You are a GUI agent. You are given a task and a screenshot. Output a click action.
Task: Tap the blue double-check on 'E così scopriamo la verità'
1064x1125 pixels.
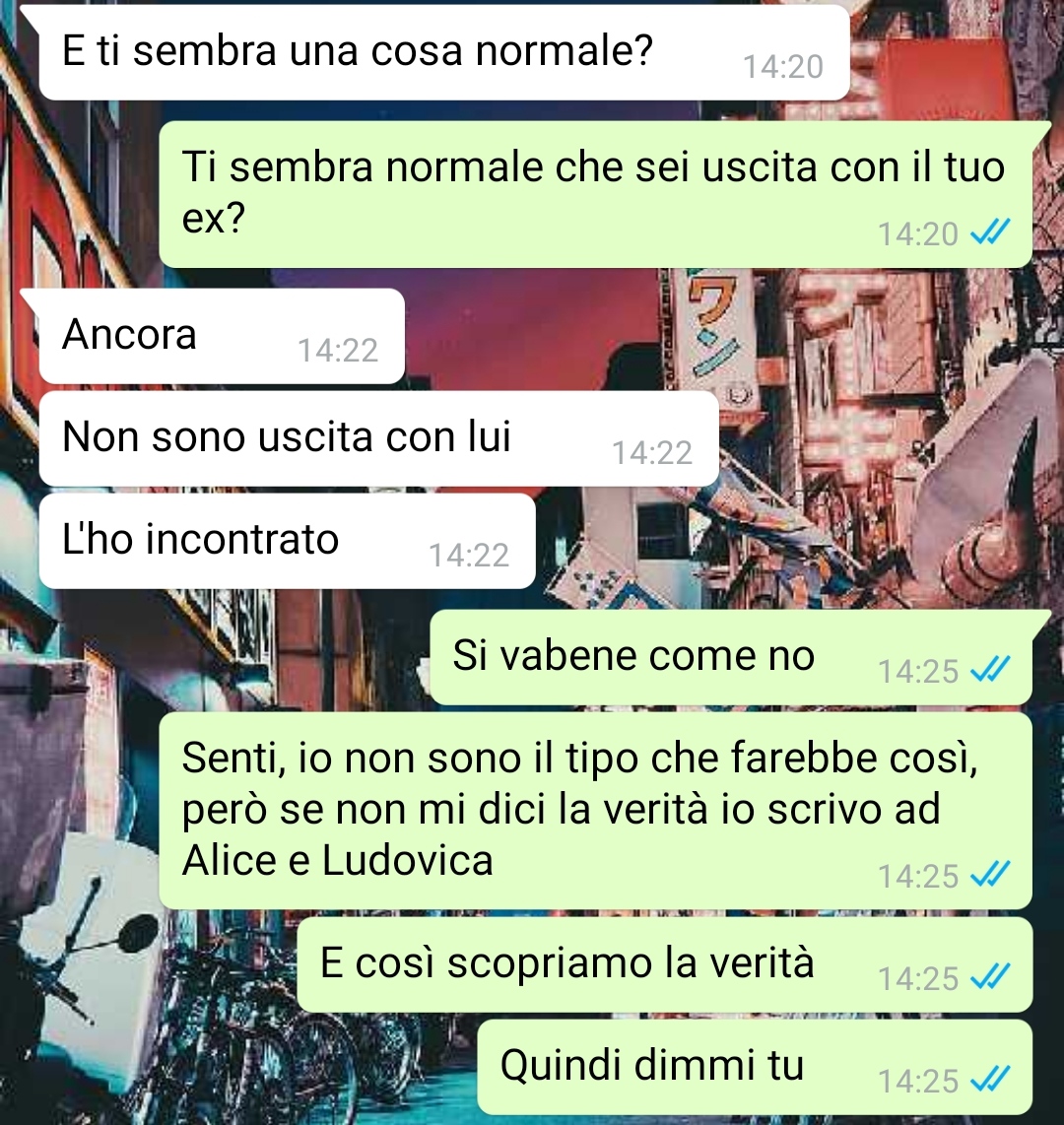click(989, 976)
